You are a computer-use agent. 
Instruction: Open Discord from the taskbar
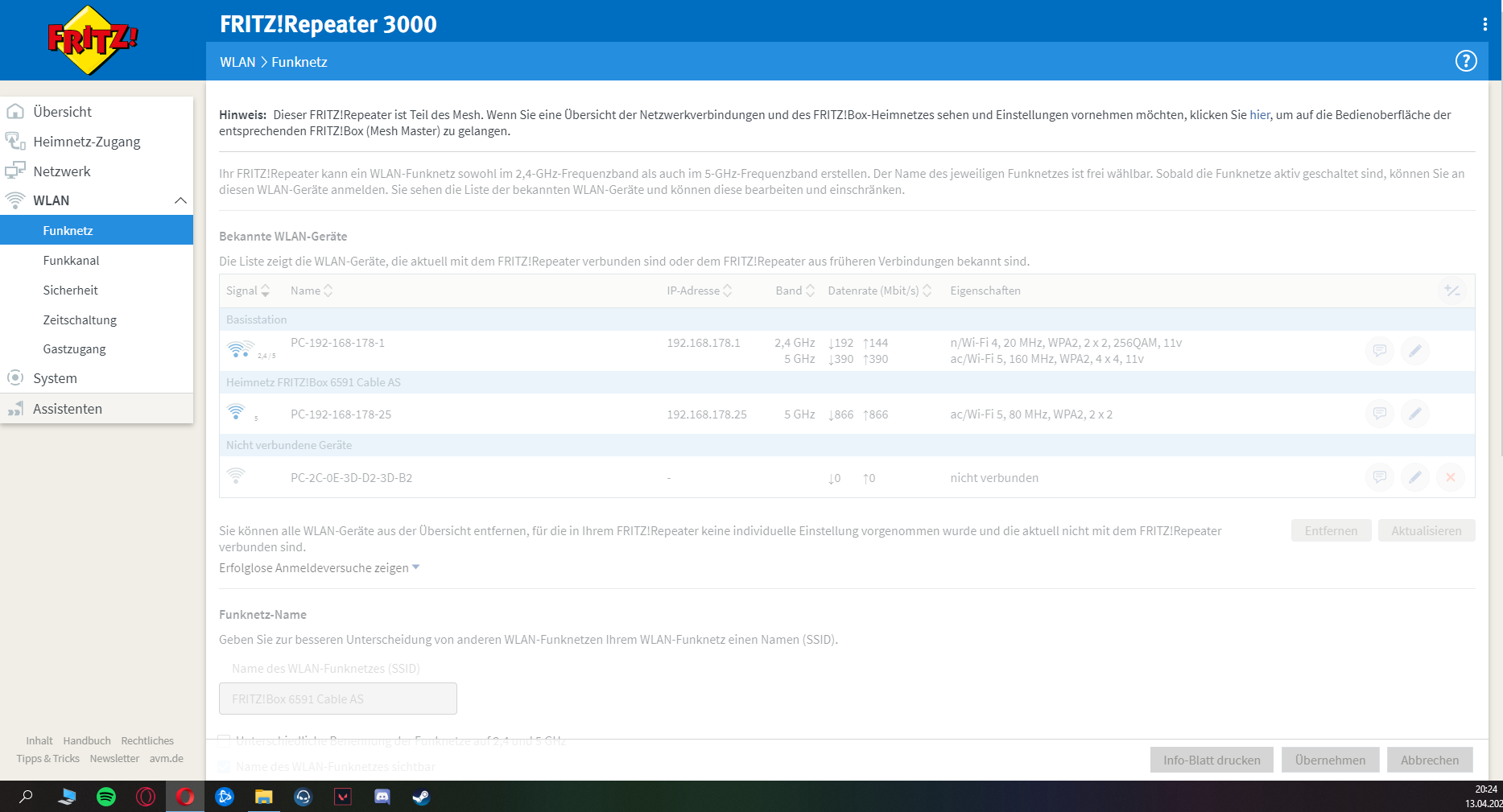click(382, 797)
